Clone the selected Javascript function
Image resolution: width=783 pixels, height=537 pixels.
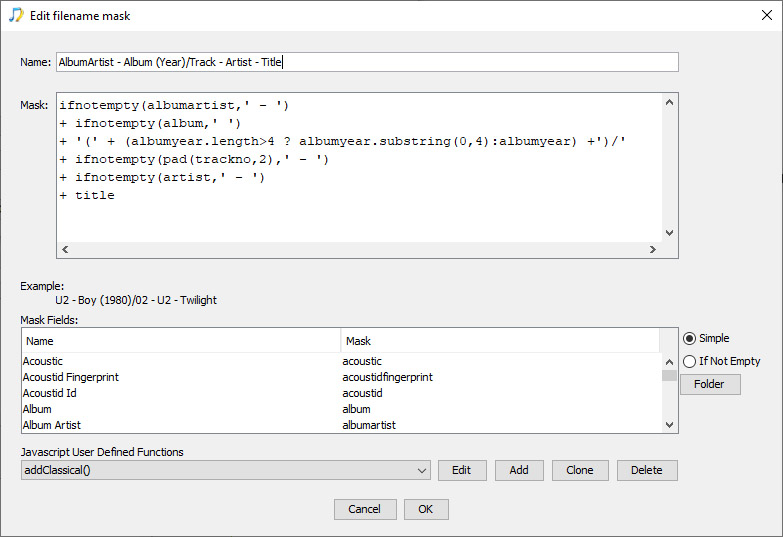click(580, 470)
